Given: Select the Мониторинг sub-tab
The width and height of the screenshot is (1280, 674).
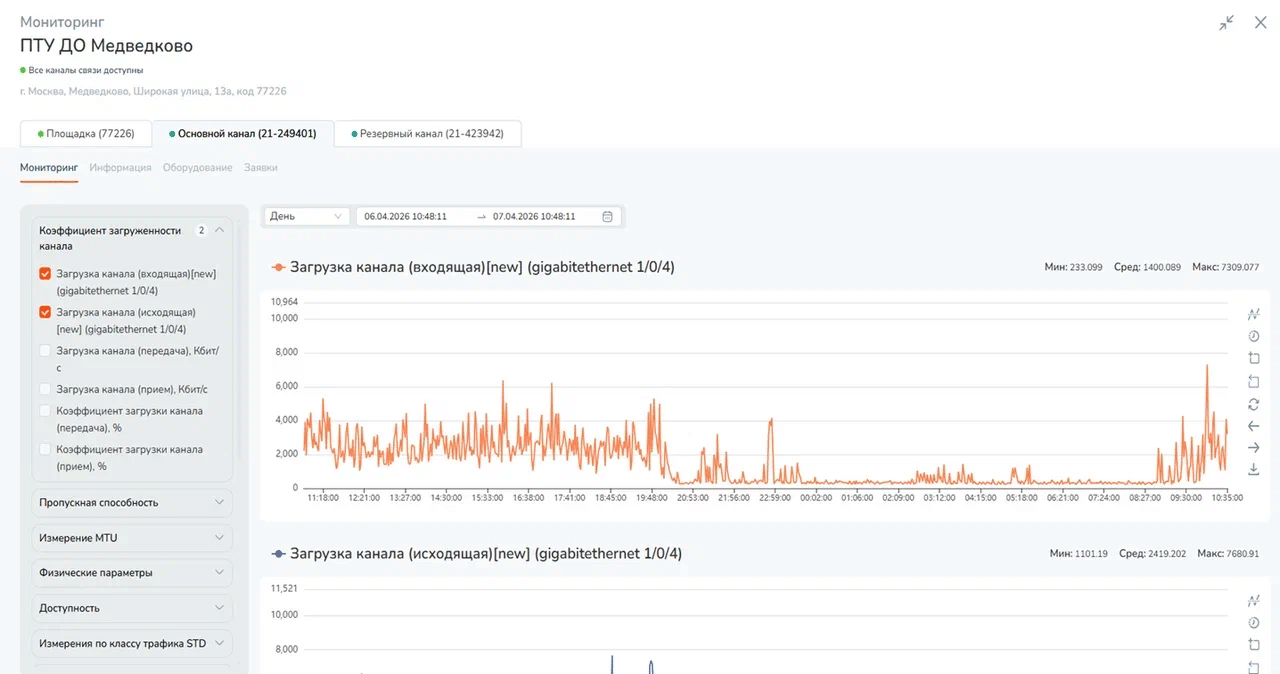Looking at the screenshot, I should coord(49,167).
